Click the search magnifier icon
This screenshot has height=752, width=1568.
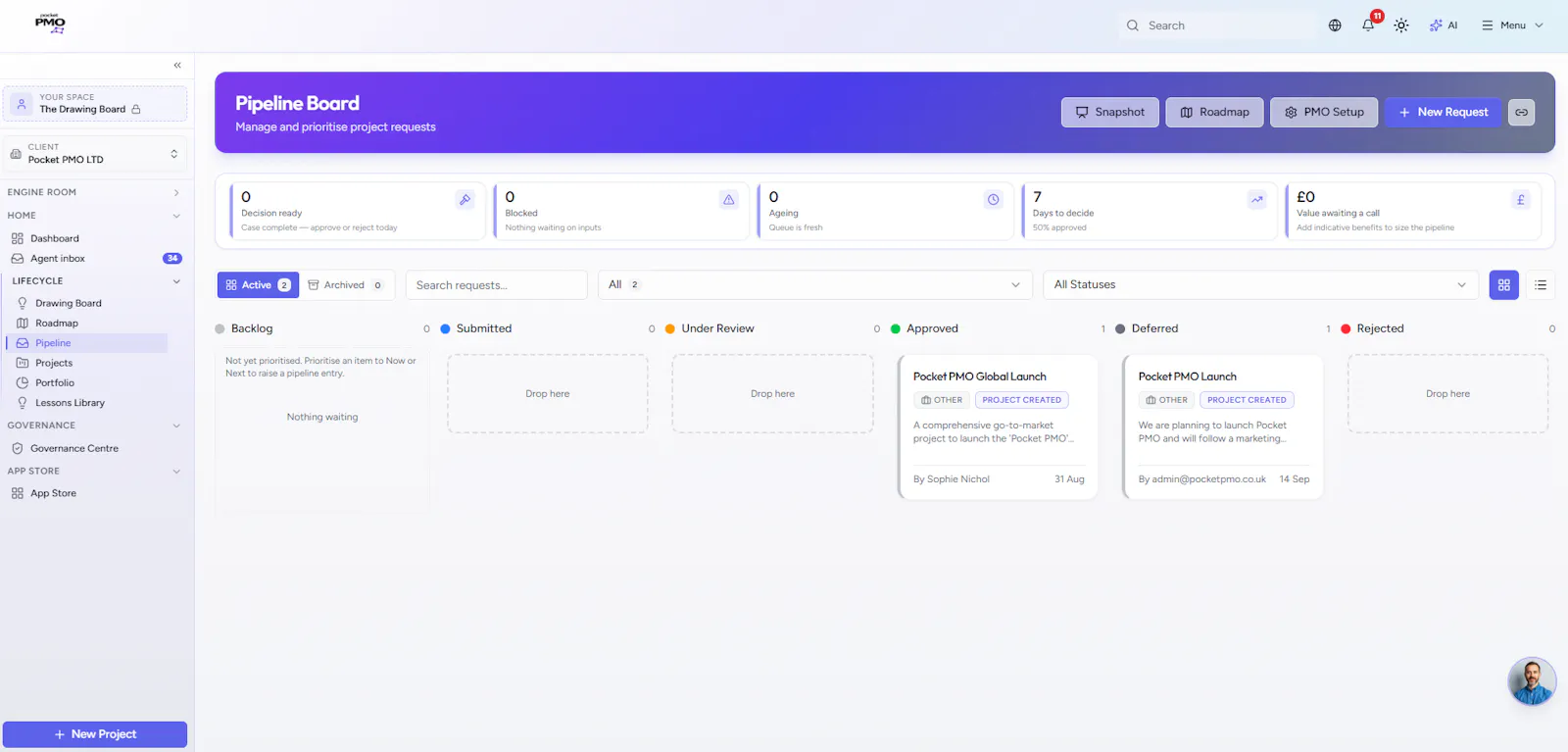click(1133, 25)
